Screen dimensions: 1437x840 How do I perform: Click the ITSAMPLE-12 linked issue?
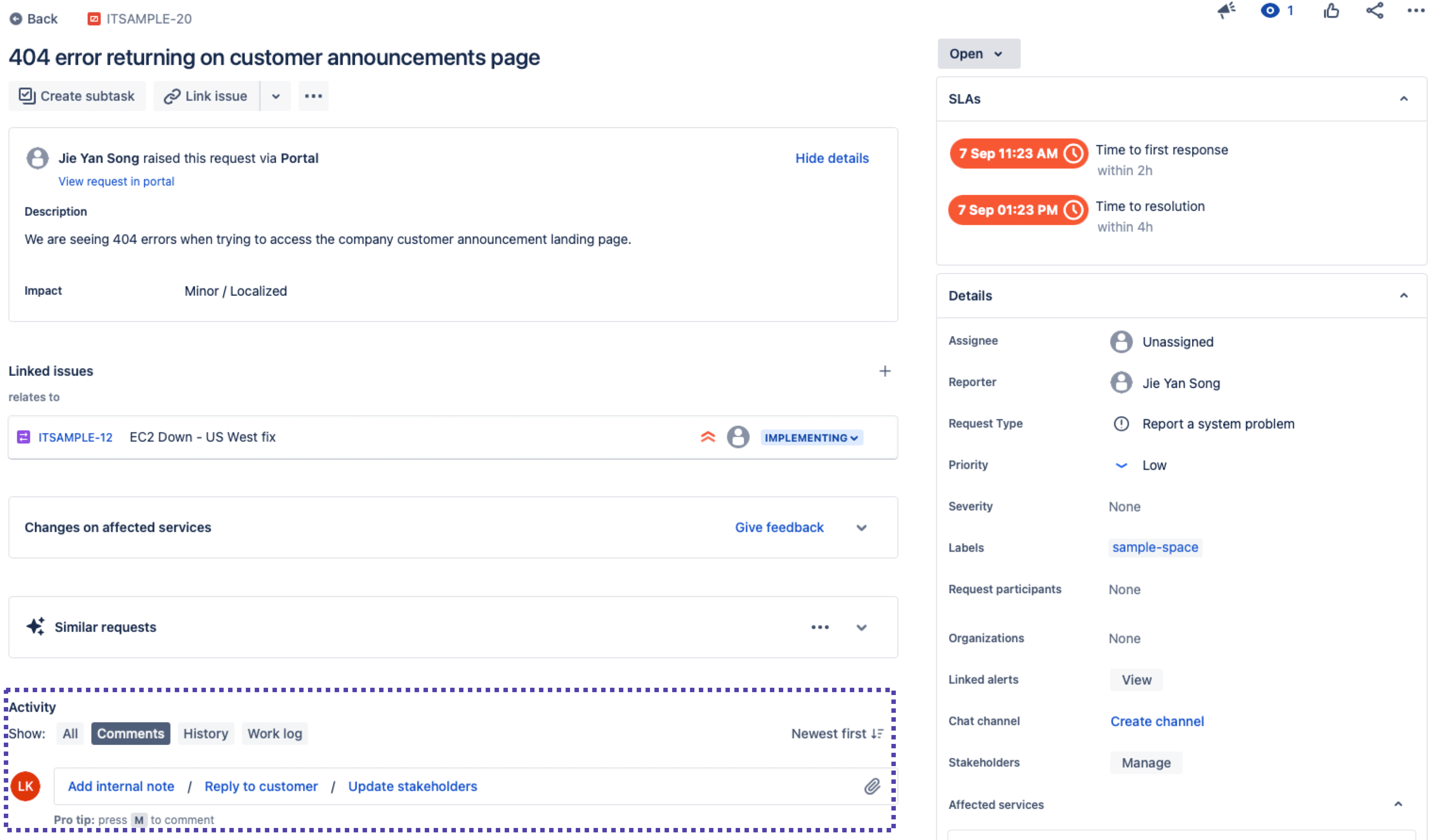pyautogui.click(x=75, y=437)
